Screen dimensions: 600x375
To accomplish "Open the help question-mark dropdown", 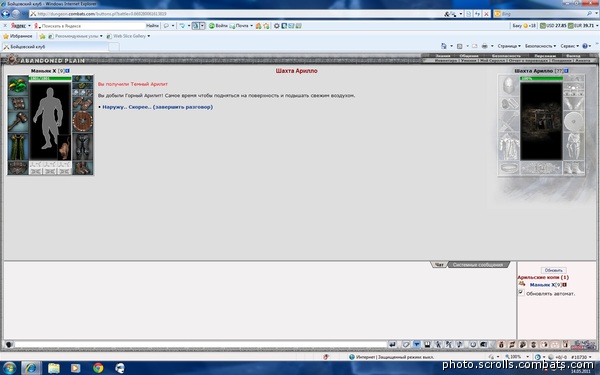I will coord(587,46).
